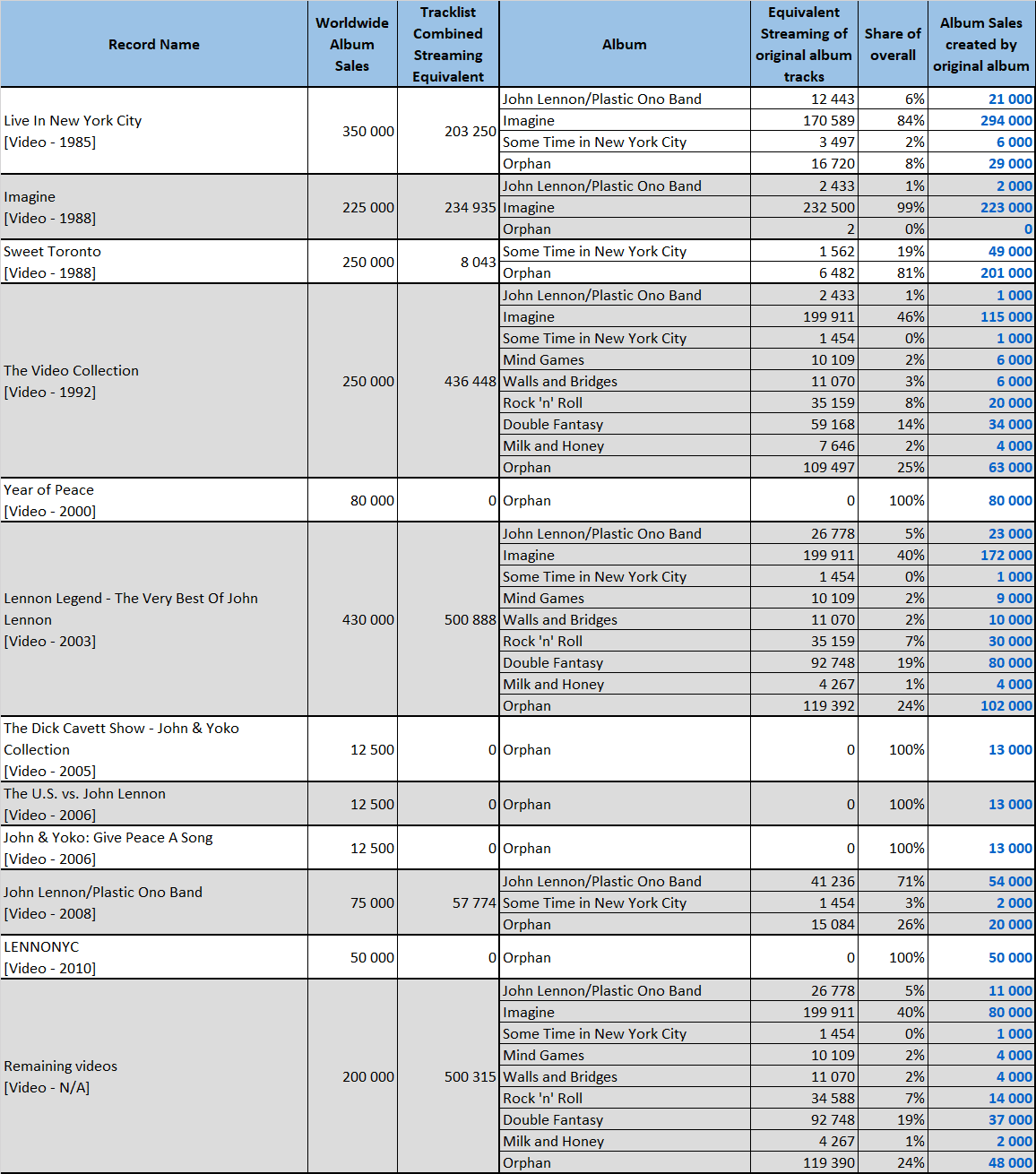This screenshot has width=1036, height=1174.
Task: Click the 57 774 streaming equivalent cell
Action: coord(448,902)
